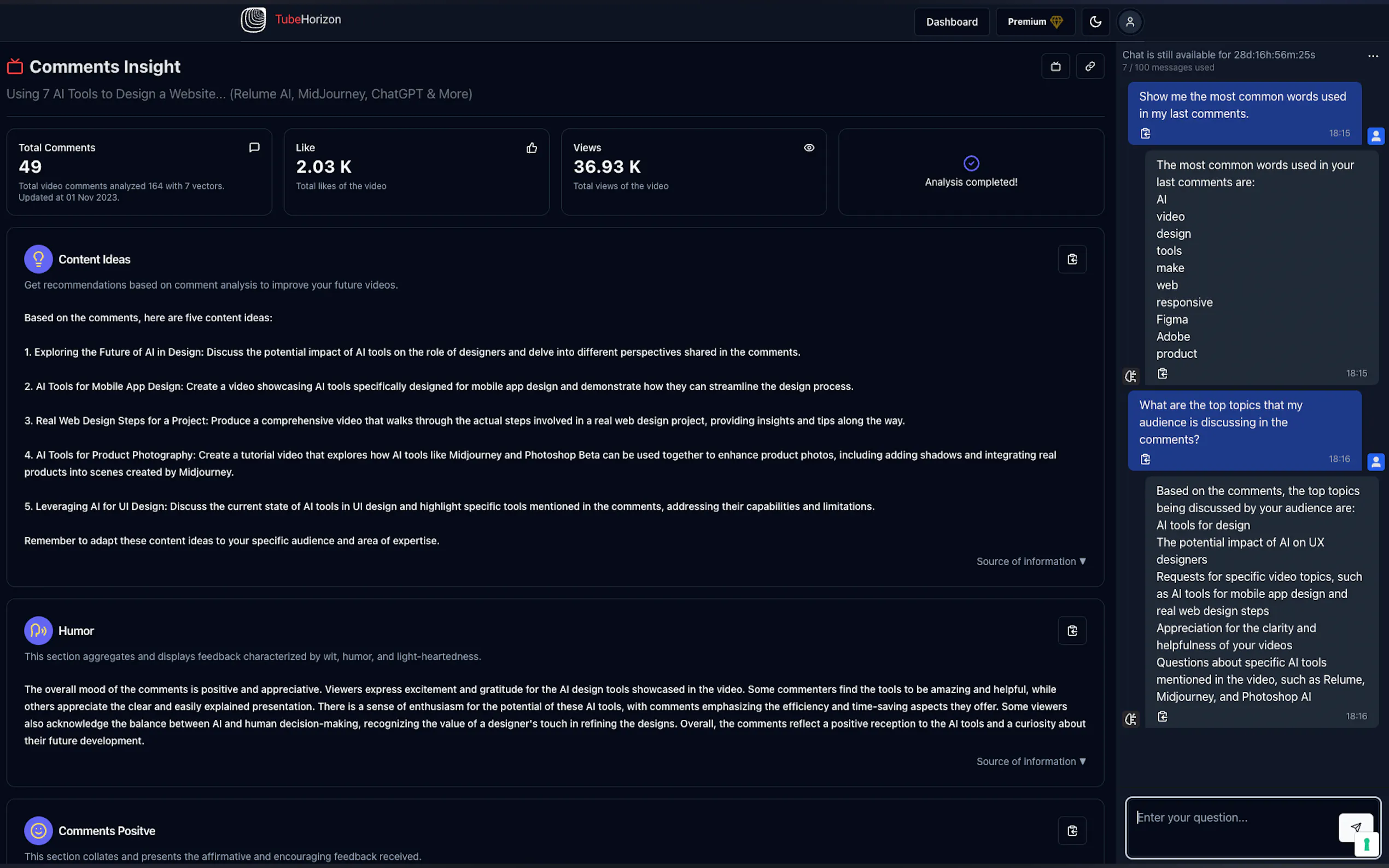Click the TubeHorizon brand name link
Viewport: 1389px width, 868px height.
(x=308, y=20)
